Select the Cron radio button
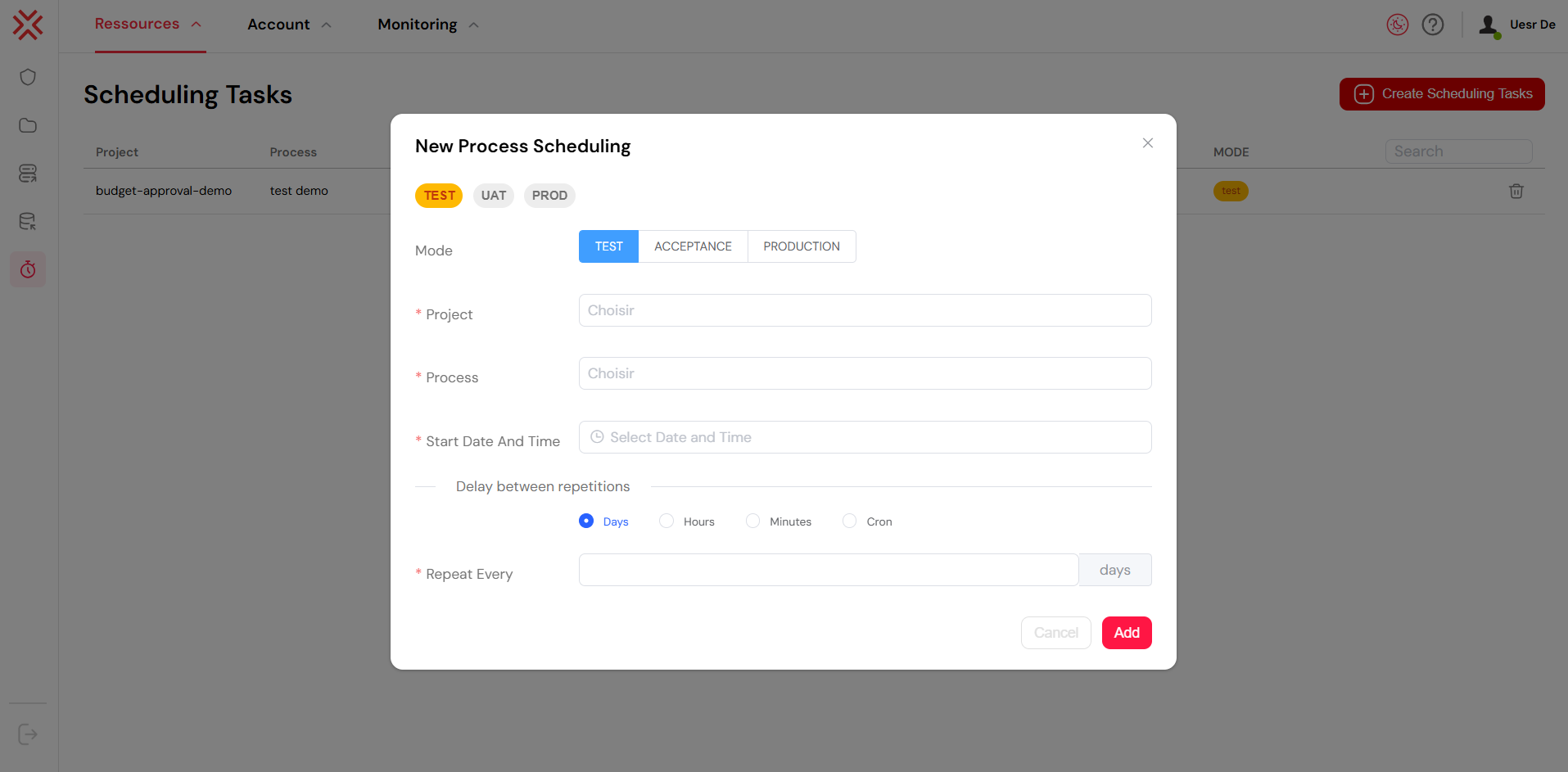This screenshot has width=1568, height=772. point(850,521)
